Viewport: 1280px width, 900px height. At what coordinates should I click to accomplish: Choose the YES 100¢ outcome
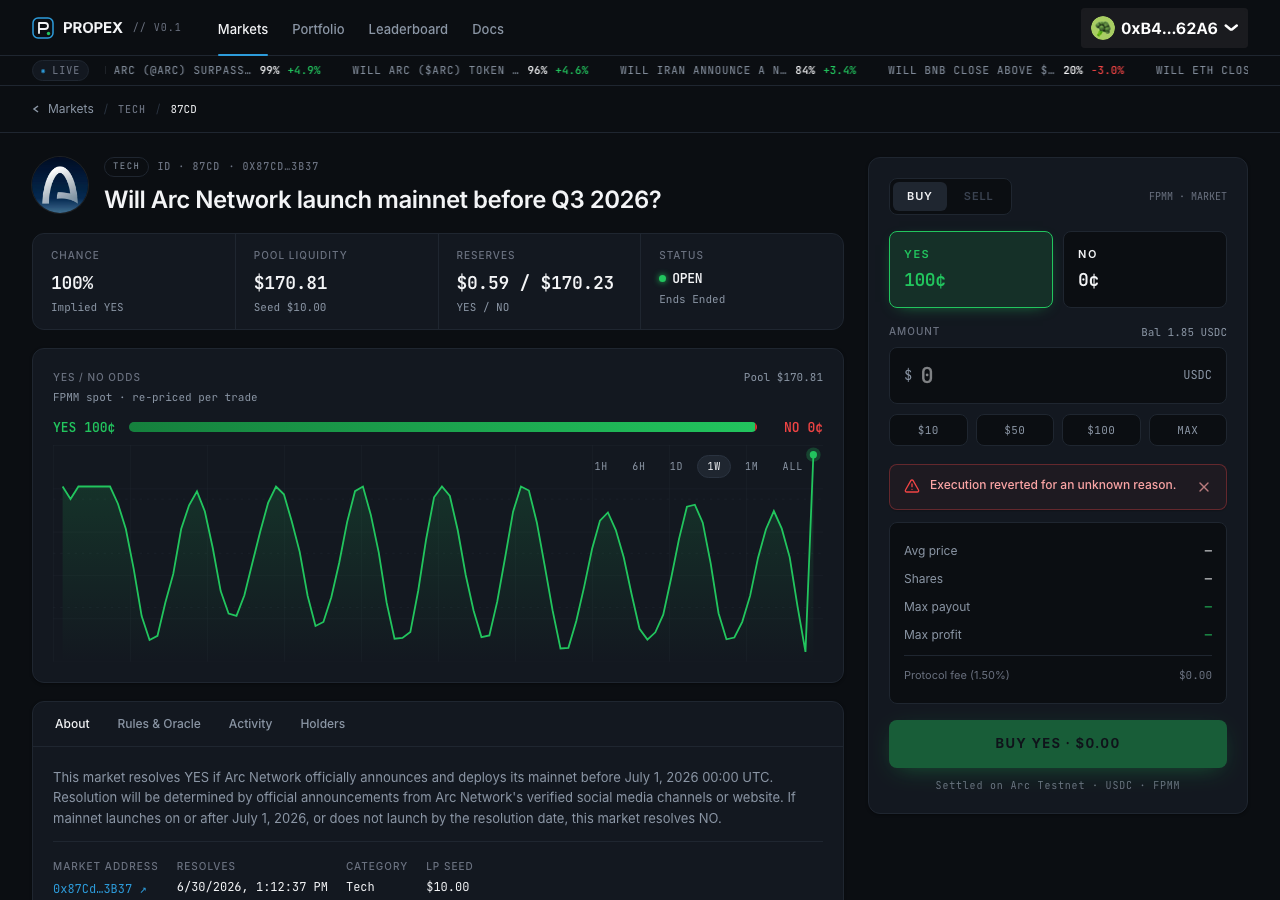(971, 269)
